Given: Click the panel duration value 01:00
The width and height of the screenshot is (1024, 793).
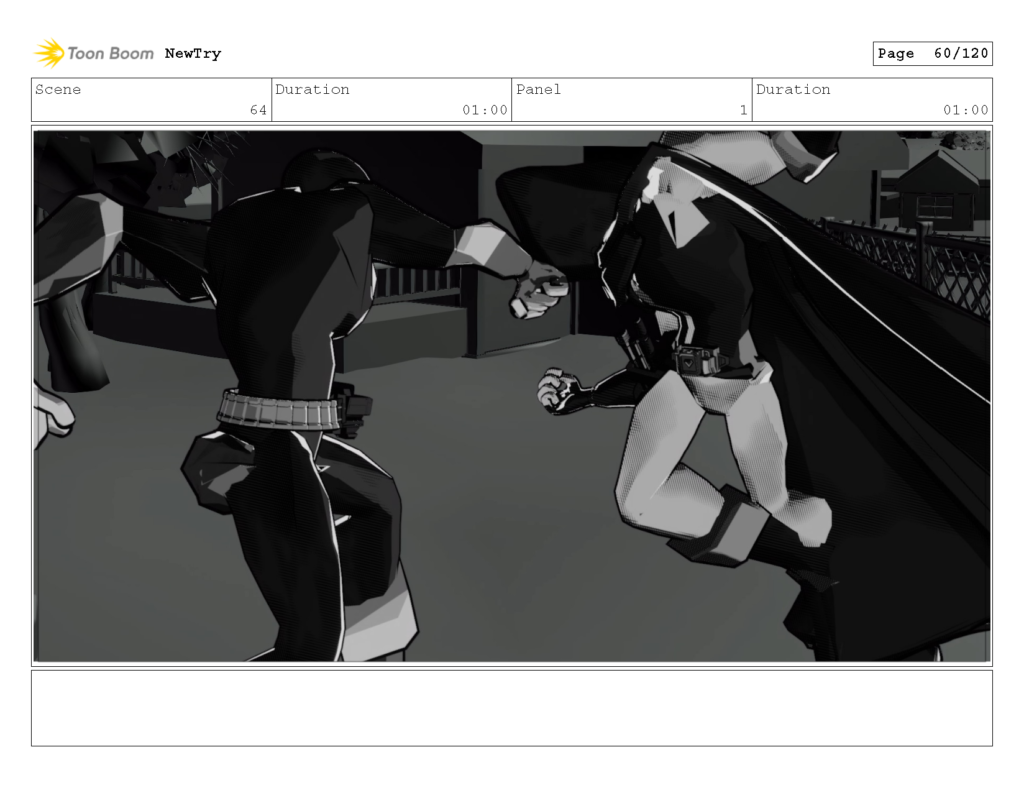Looking at the screenshot, I should pyautogui.click(x=968, y=110).
